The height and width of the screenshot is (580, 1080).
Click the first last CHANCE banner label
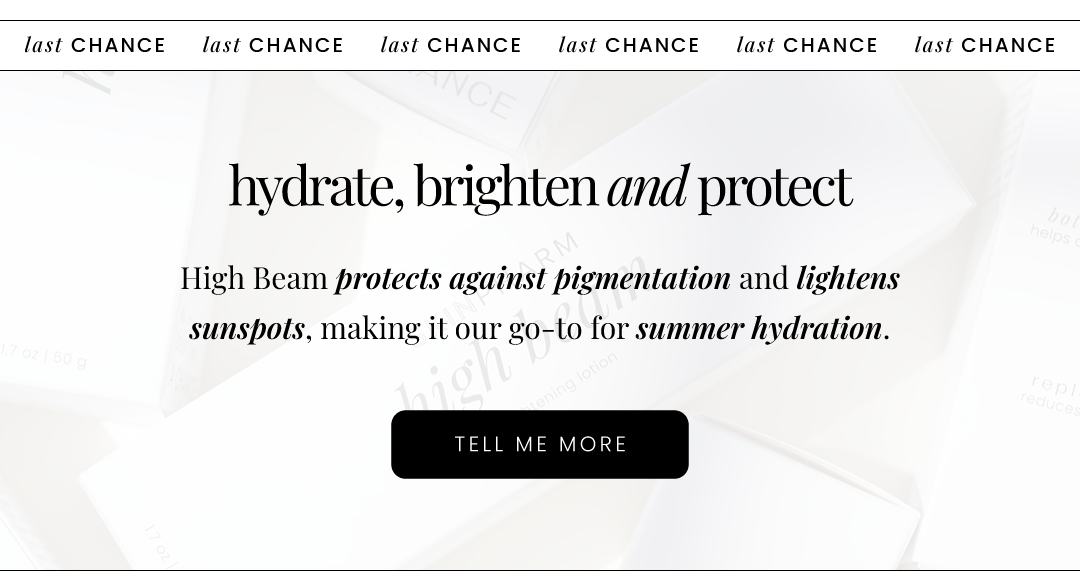95,45
